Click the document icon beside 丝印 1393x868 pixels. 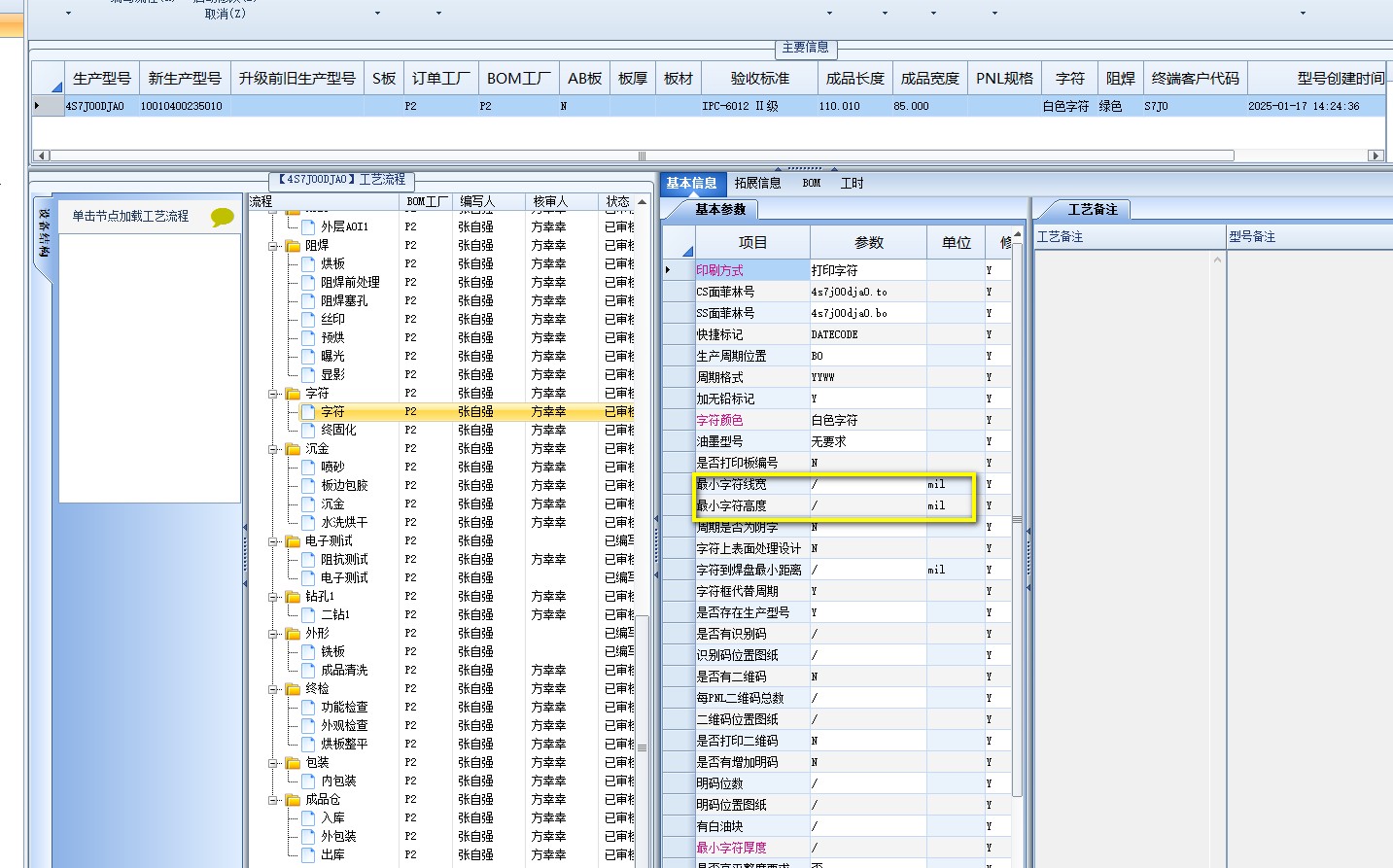[x=308, y=320]
